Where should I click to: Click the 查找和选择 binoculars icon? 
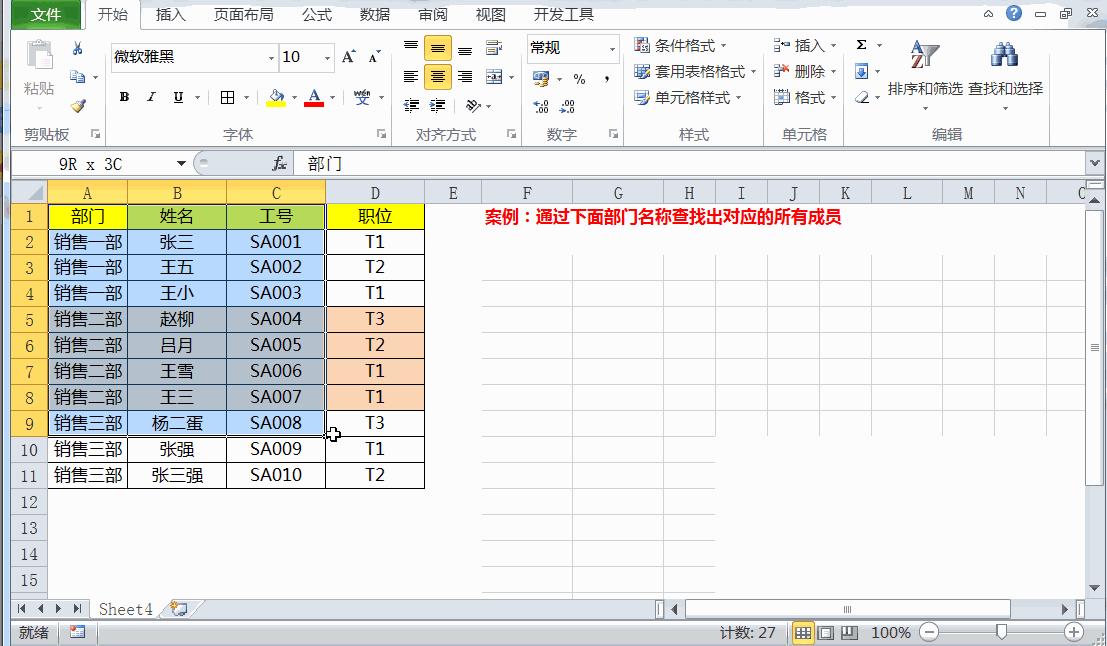tap(1004, 52)
